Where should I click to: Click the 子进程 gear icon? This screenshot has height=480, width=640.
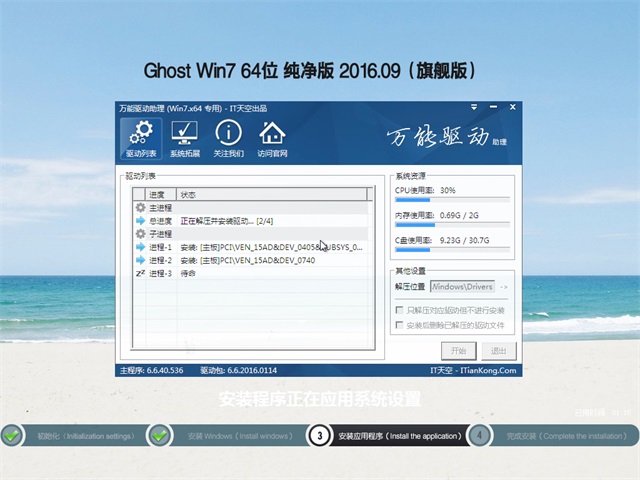140,234
